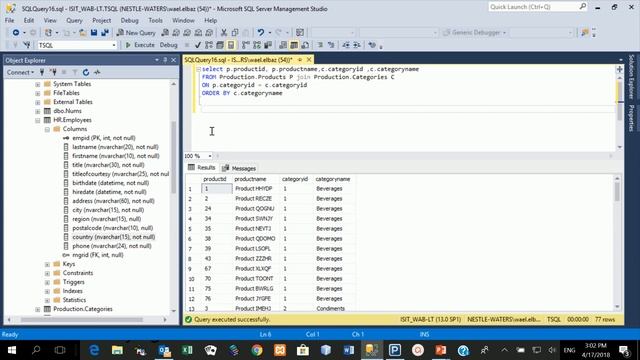Open Word from the taskbar
The image size is (640, 360).
click(349, 350)
